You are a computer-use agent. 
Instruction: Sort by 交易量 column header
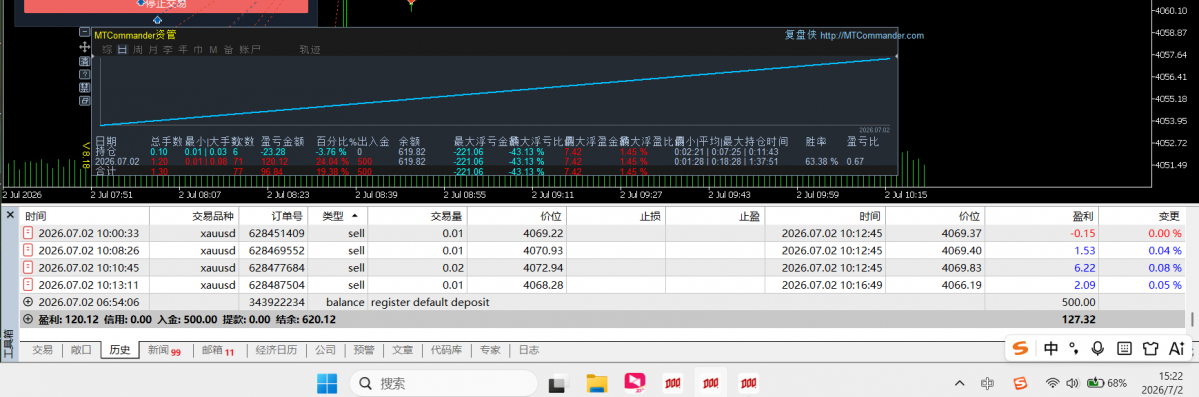(x=419, y=216)
